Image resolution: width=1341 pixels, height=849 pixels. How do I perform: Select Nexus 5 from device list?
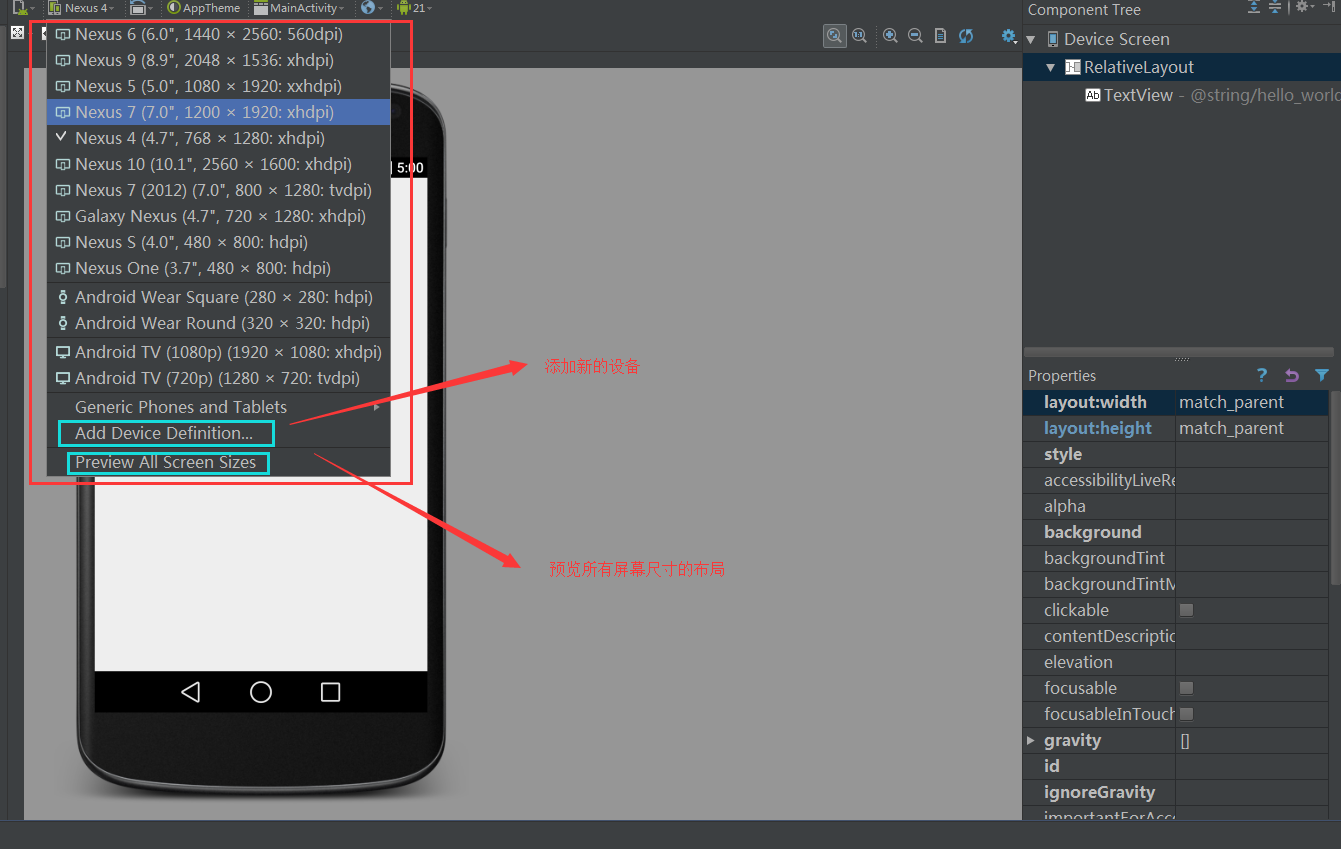(218, 86)
